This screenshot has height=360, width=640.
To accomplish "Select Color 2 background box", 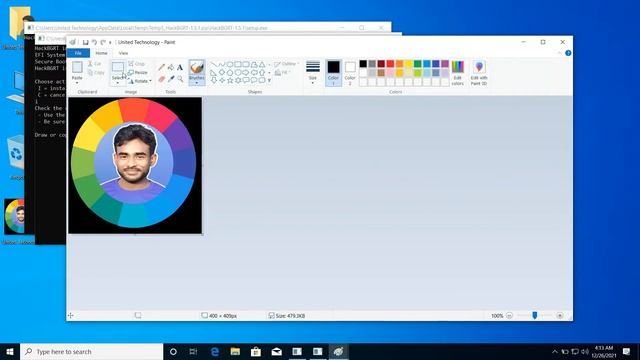I will point(350,73).
